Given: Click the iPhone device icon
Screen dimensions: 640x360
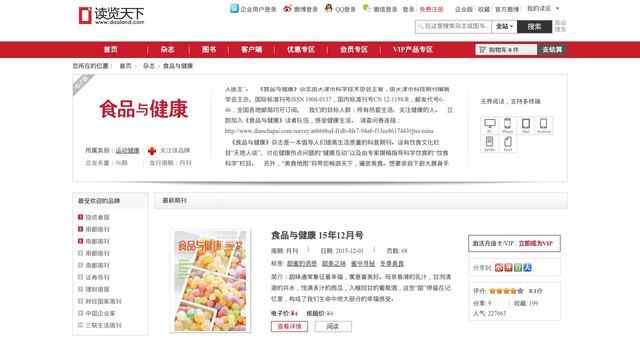Looking at the screenshot, I should (507, 124).
